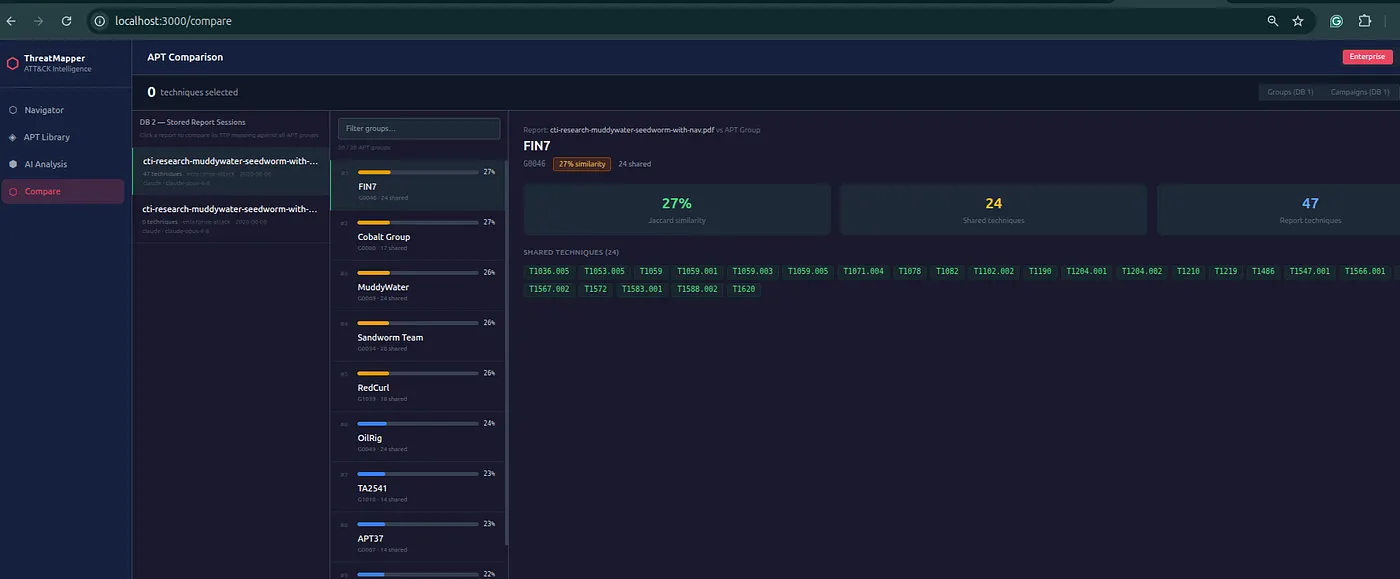This screenshot has height=579, width=1400.
Task: Click technique tag T1102.002
Action: [x=994, y=271]
